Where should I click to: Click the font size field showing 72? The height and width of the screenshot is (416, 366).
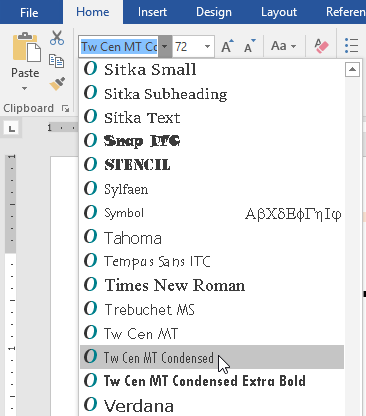tap(187, 47)
